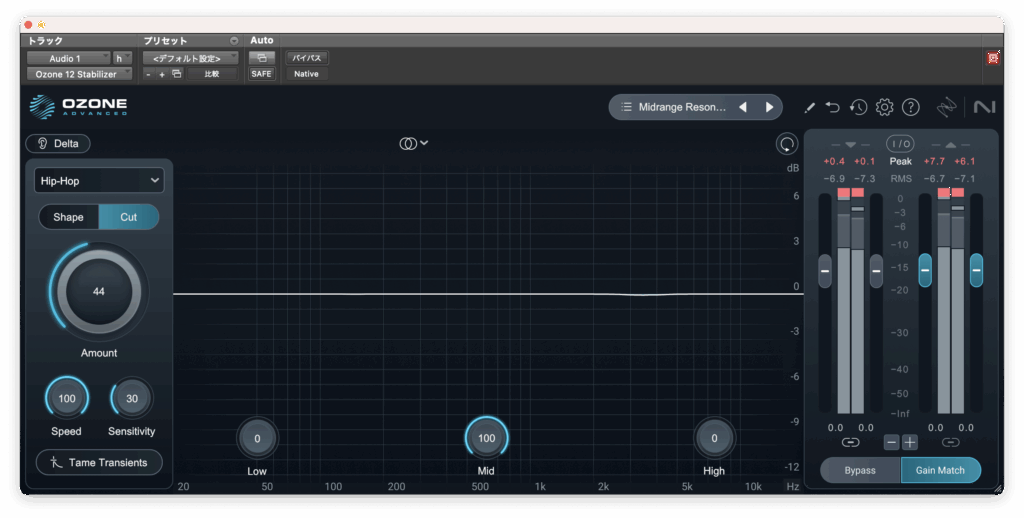
Task: Select the Cut mode tab
Action: [x=129, y=217]
